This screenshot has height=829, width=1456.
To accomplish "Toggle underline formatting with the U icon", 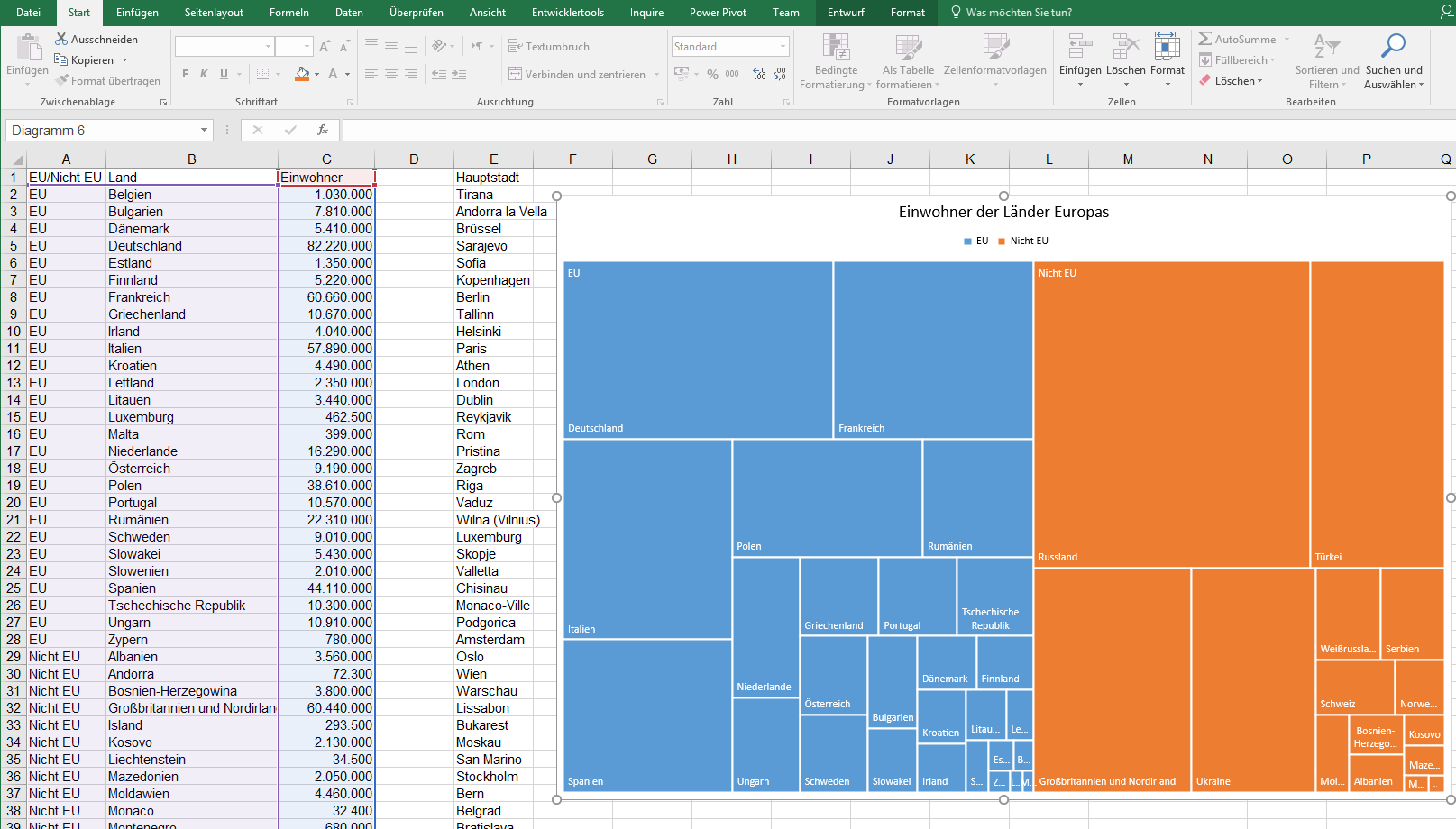I will point(223,74).
